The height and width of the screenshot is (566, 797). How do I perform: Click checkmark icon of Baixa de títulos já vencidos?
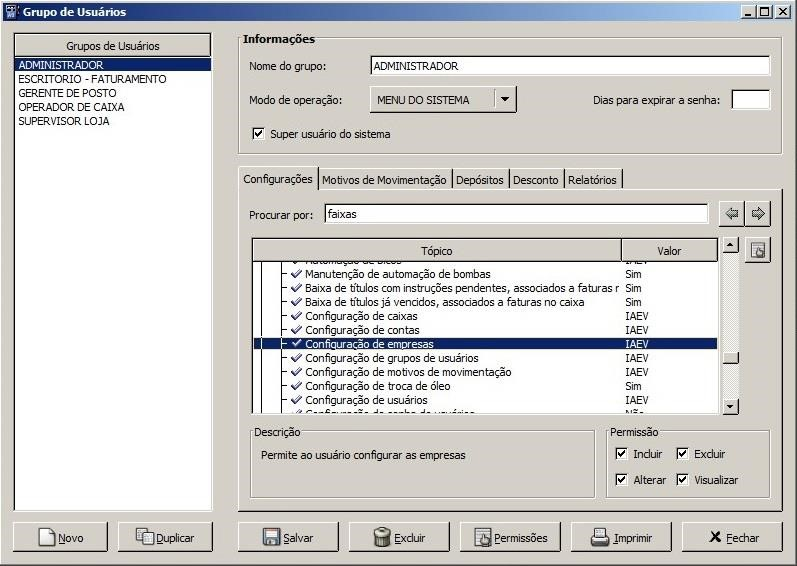click(296, 302)
